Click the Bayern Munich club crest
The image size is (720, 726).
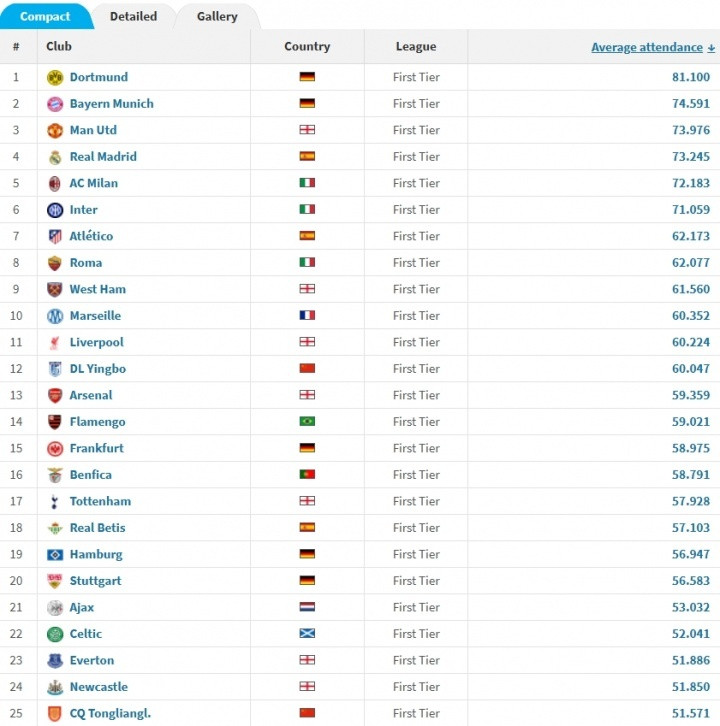point(55,104)
